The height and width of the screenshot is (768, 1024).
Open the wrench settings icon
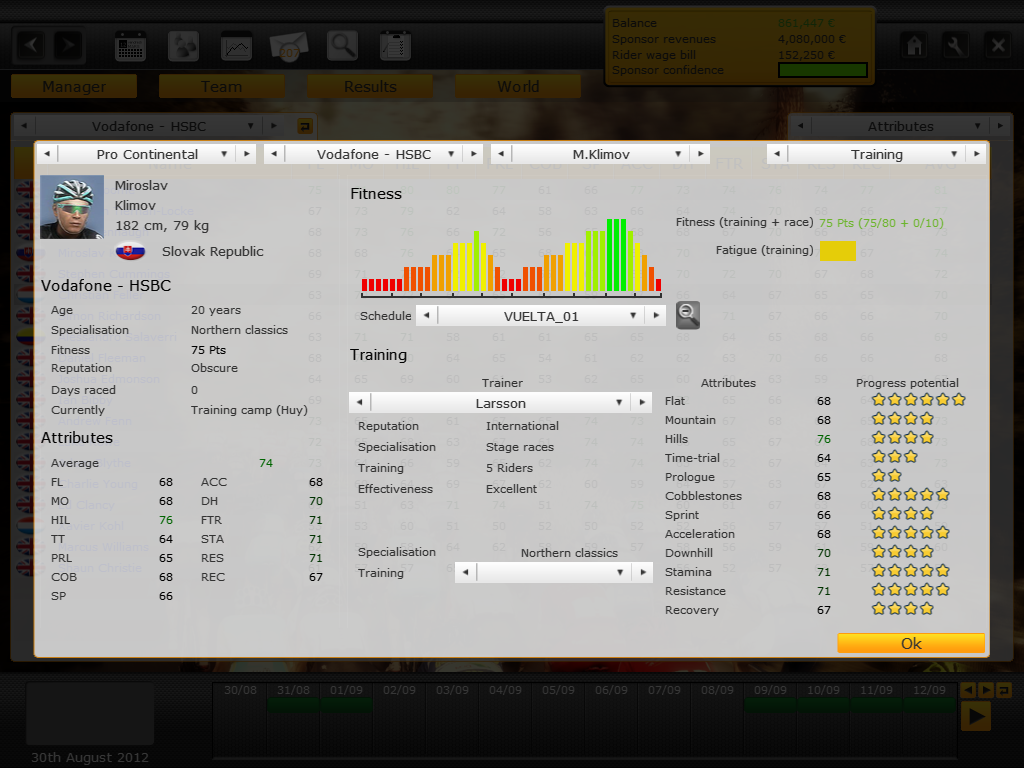tap(955, 45)
